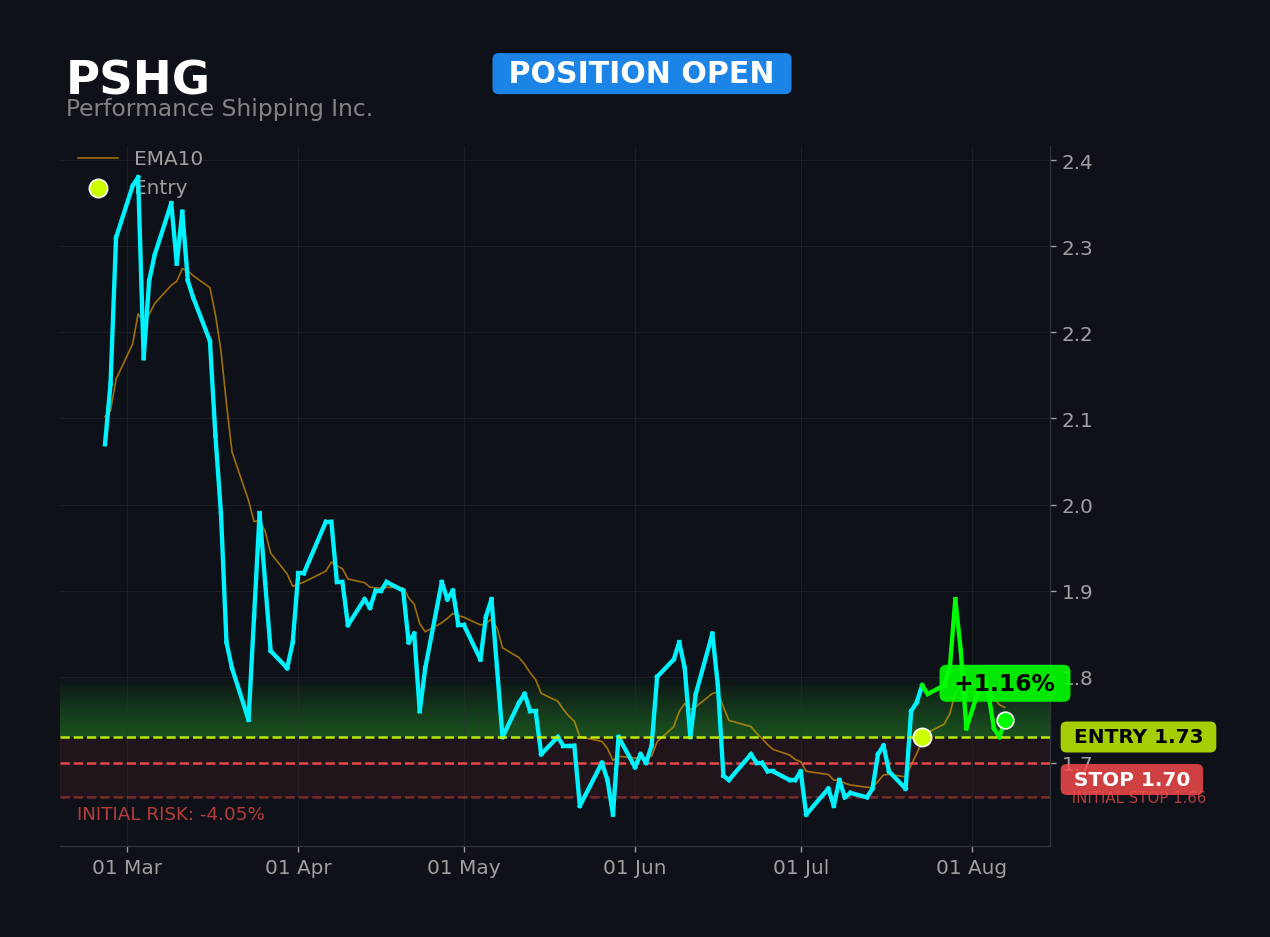
Task: Click the 01 Jul axis label
Action: [801, 868]
